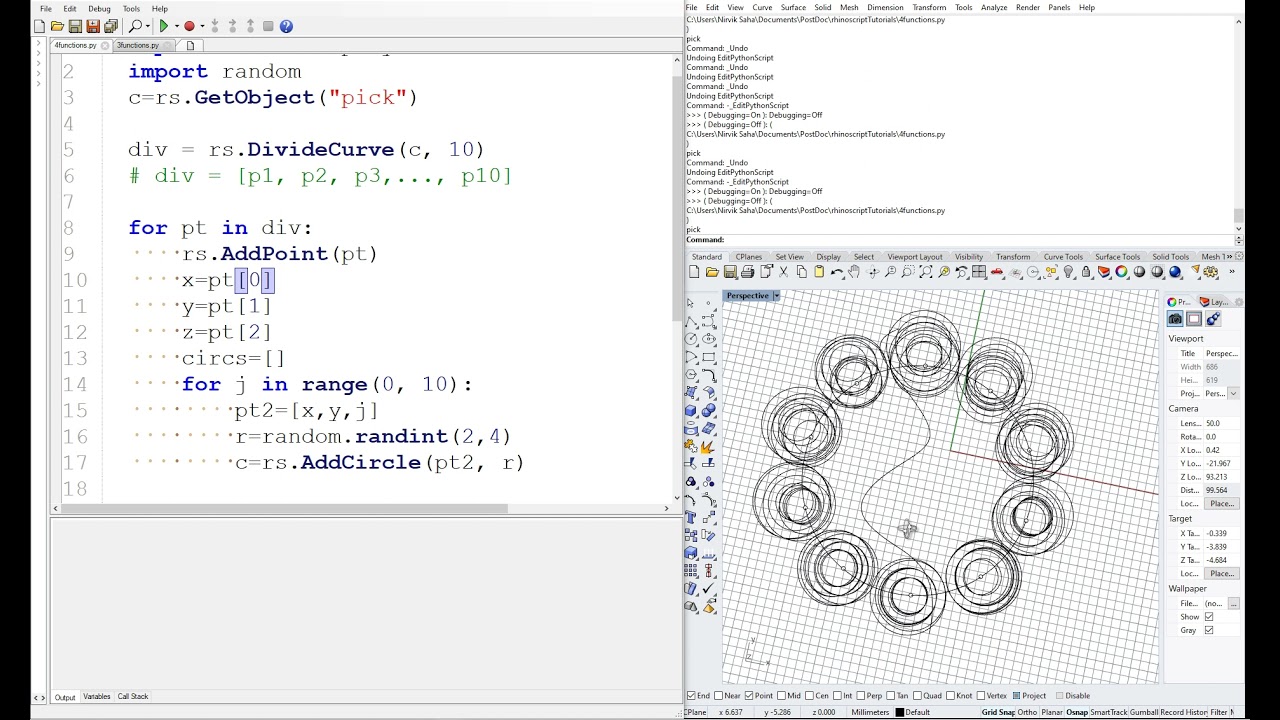
Task: Save the current Python script
Action: pyautogui.click(x=75, y=26)
